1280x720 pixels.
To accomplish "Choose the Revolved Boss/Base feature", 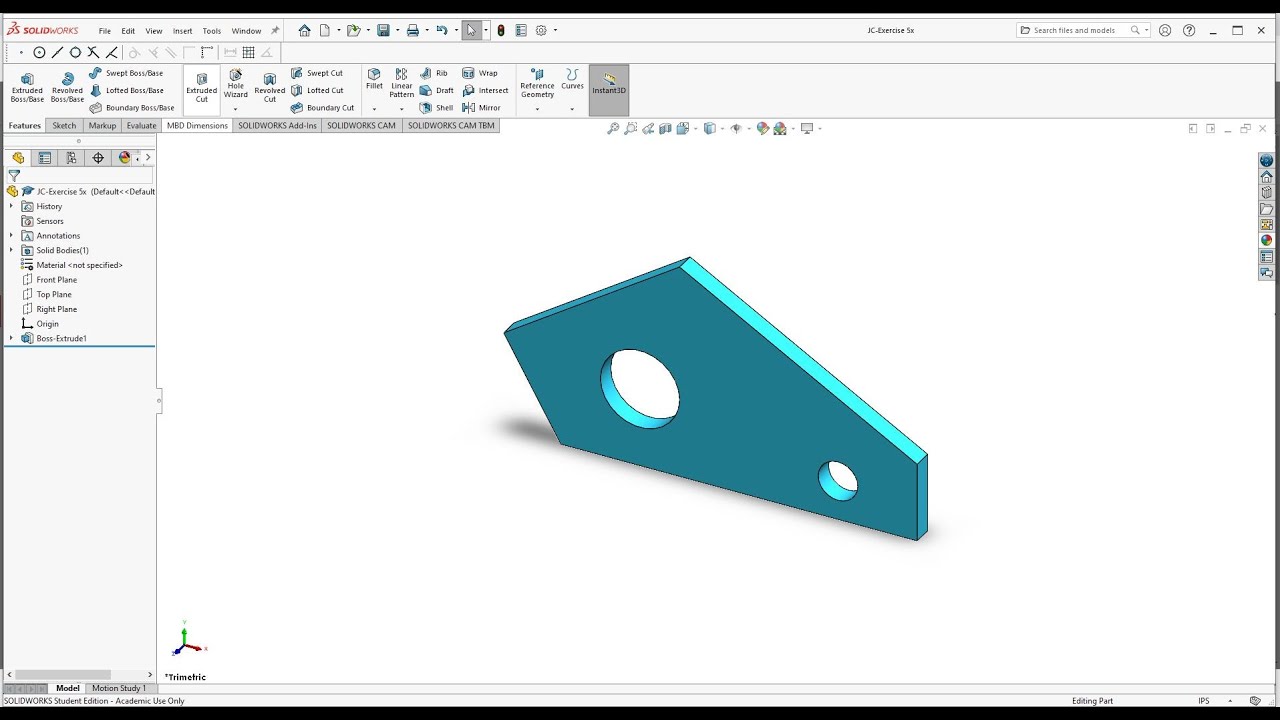I will (67, 88).
